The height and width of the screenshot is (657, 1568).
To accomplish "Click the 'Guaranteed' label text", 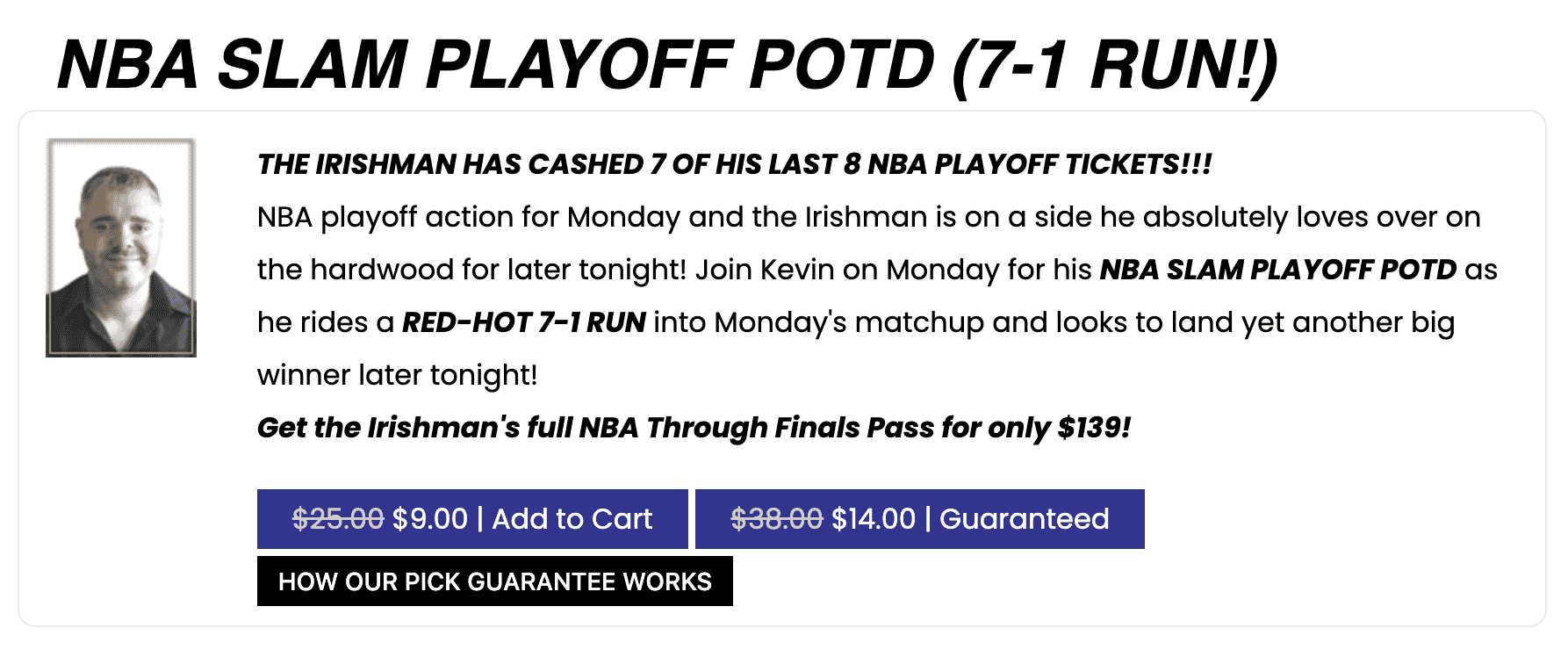I will point(1025,519).
